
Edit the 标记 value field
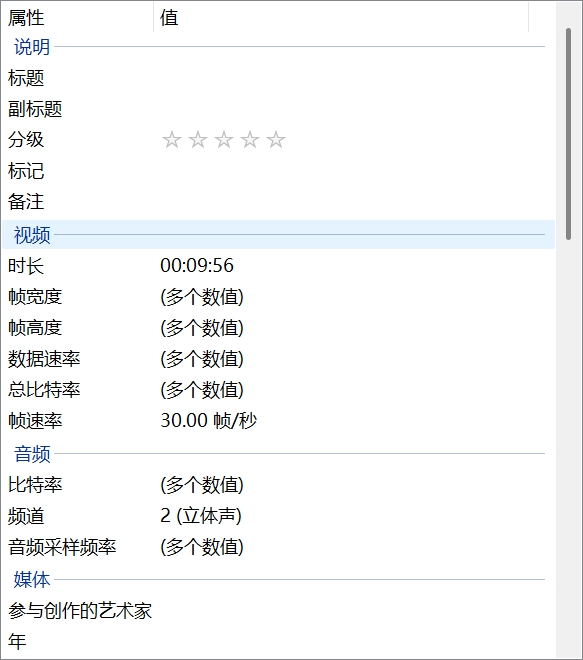tap(354, 171)
